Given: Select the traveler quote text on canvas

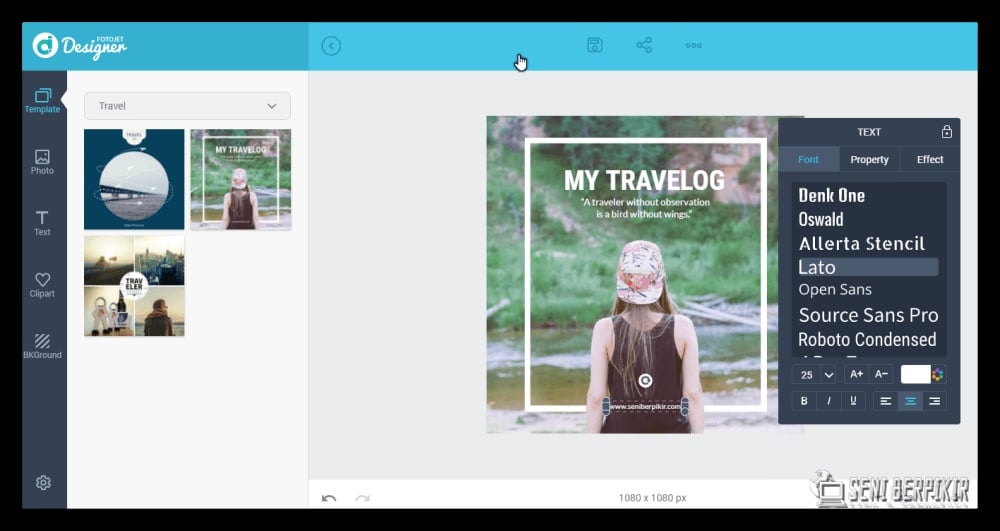Looking at the screenshot, I should click(x=644, y=208).
